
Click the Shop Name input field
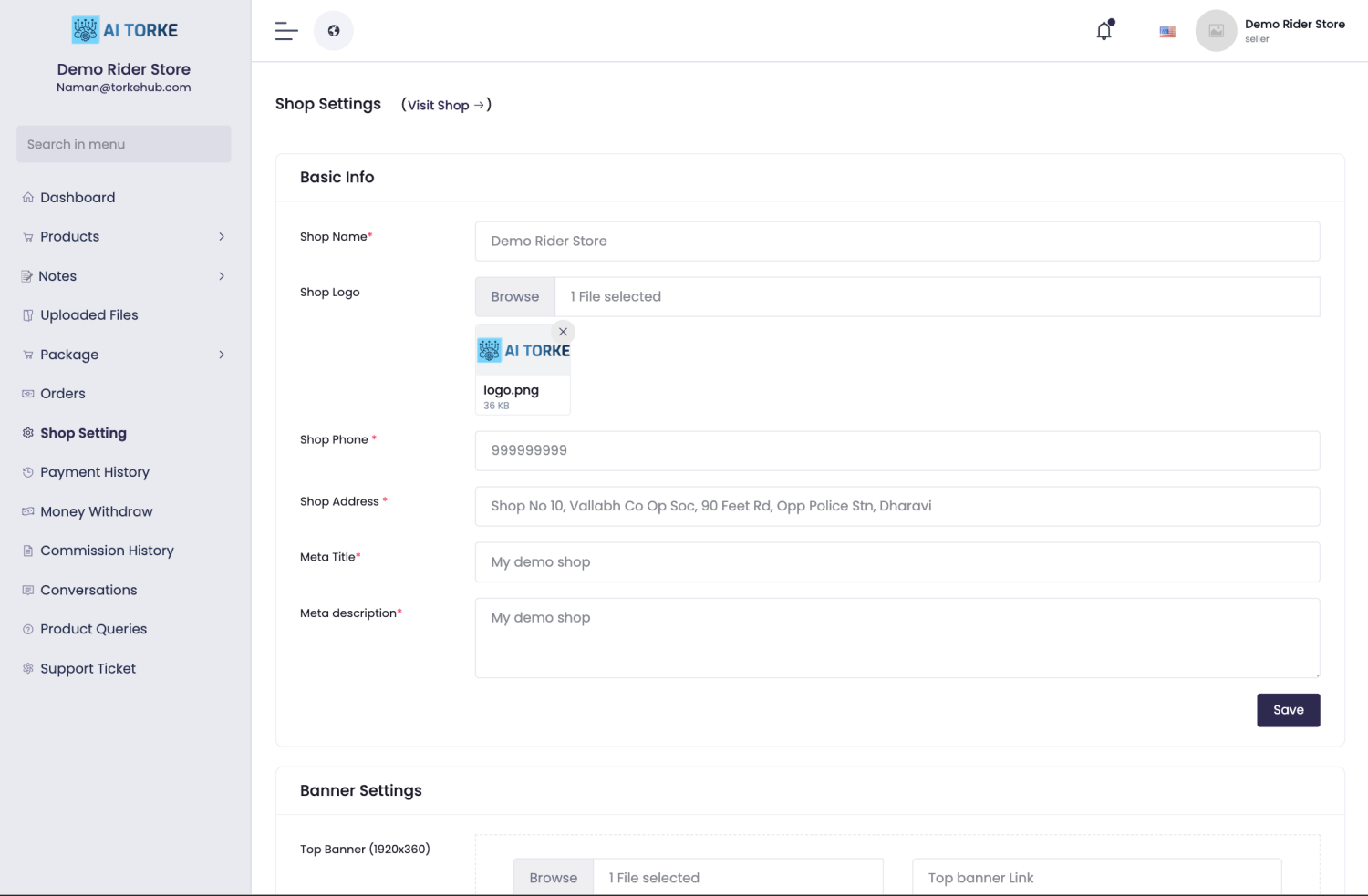pos(897,242)
